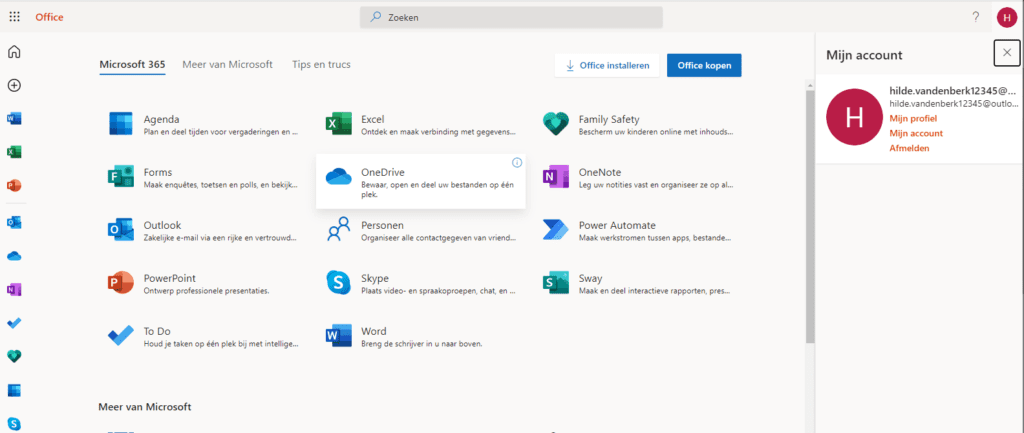Click the Office logo text
The width and height of the screenshot is (1024, 433).
click(50, 17)
